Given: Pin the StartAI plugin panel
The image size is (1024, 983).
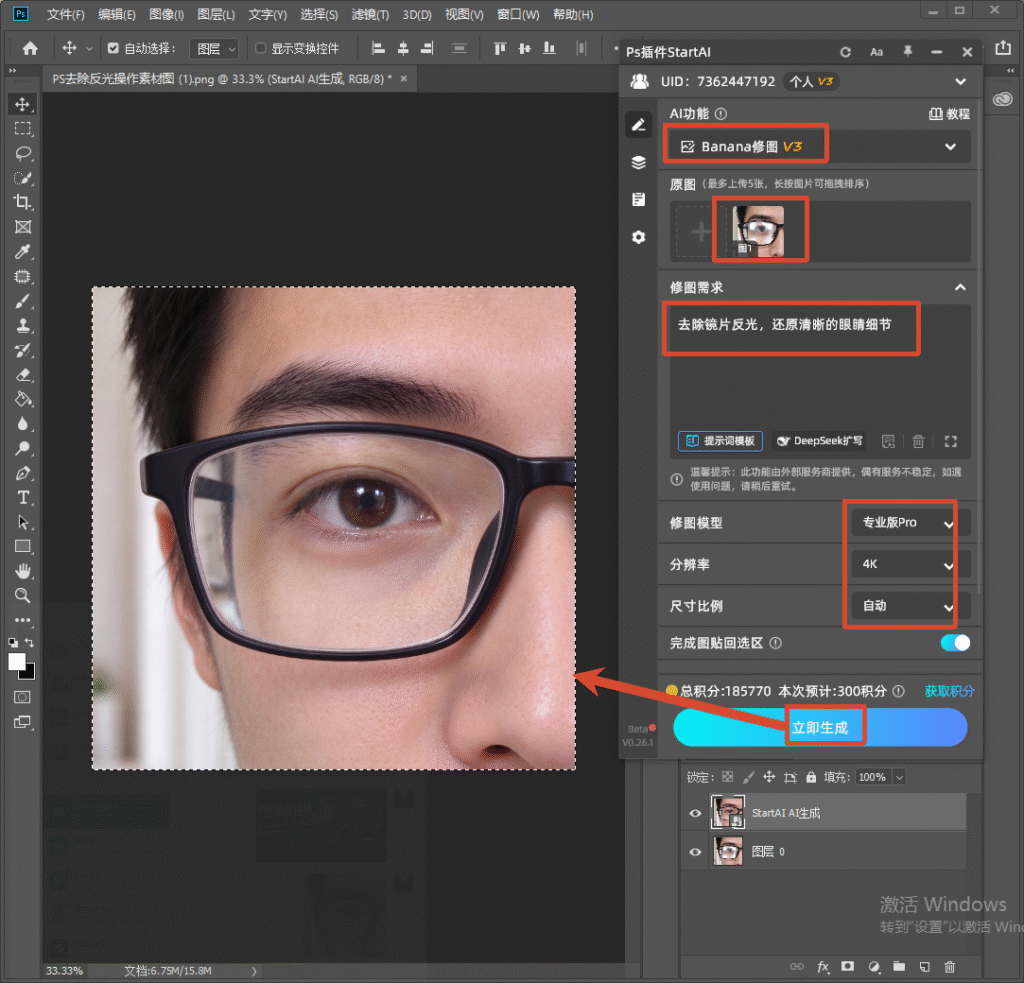Looking at the screenshot, I should pos(908,52).
